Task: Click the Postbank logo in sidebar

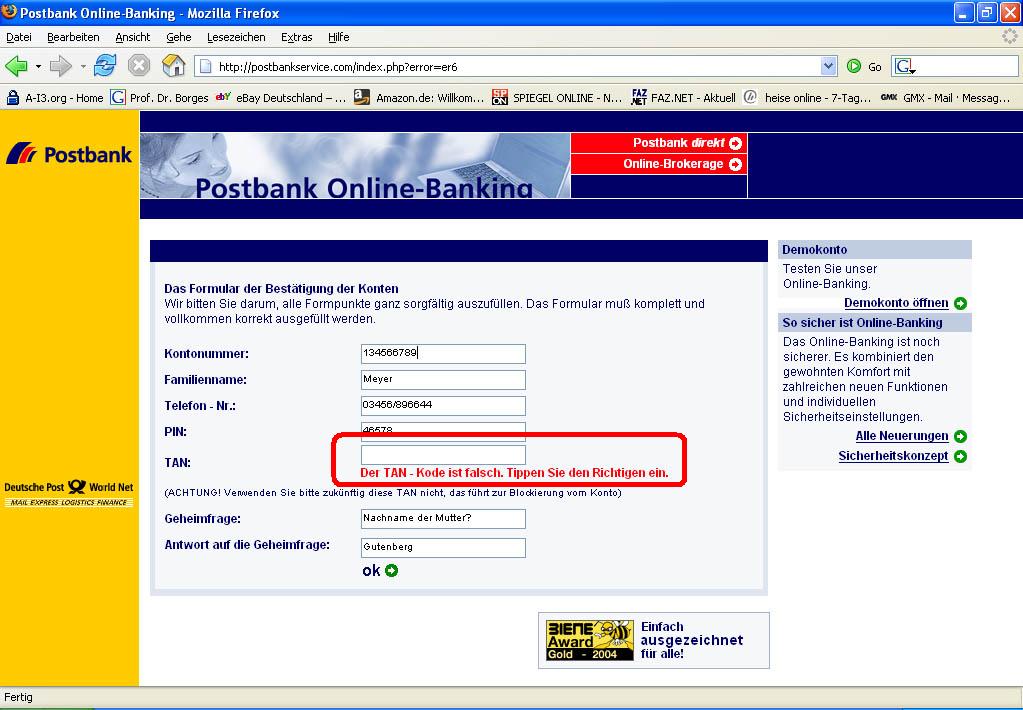Action: click(69, 154)
